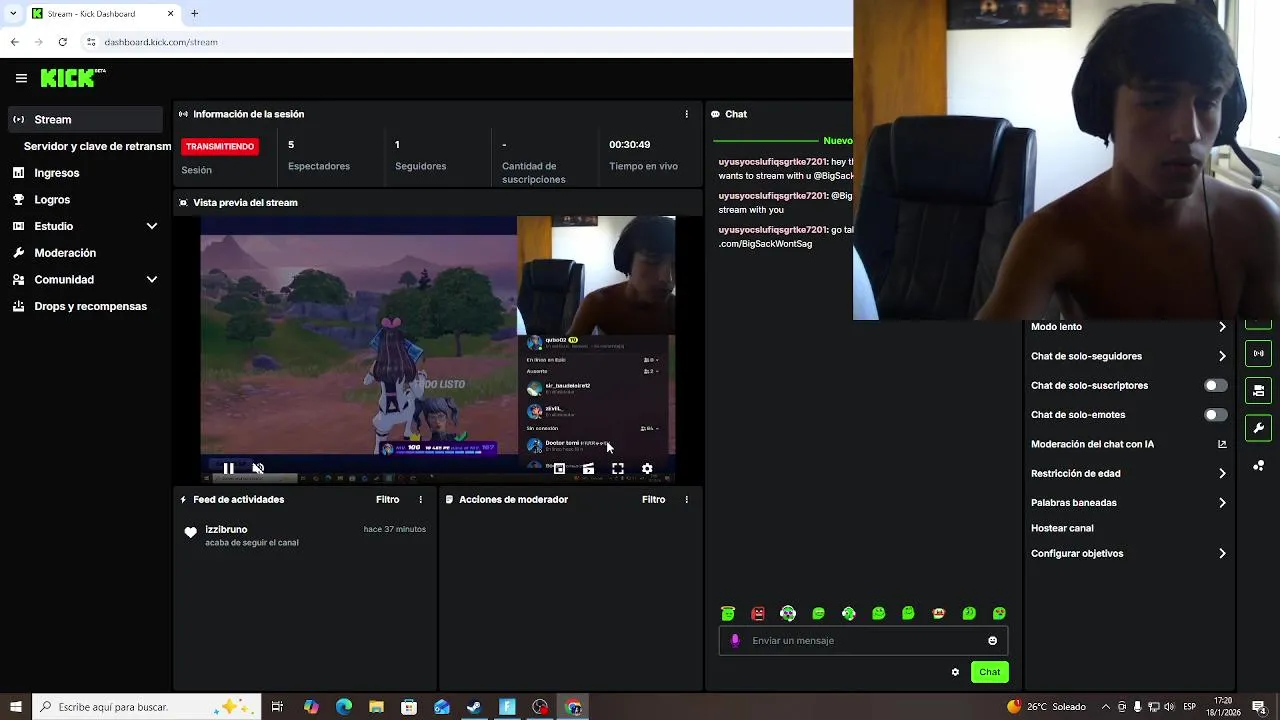Click the Nuevo messages indicator in chat

pos(837,141)
